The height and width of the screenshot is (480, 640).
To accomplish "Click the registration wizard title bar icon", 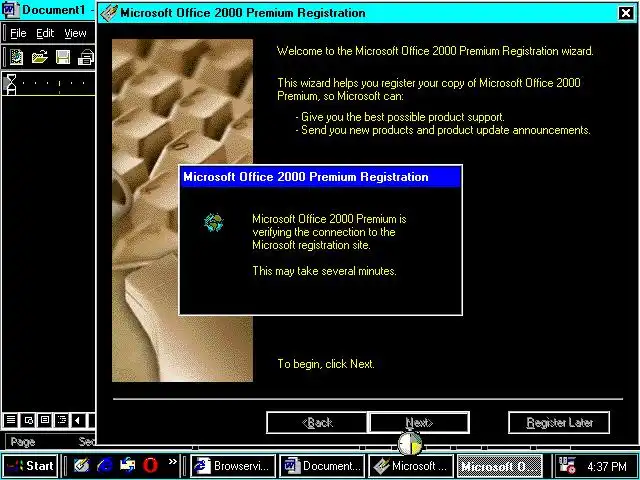I will click(109, 13).
